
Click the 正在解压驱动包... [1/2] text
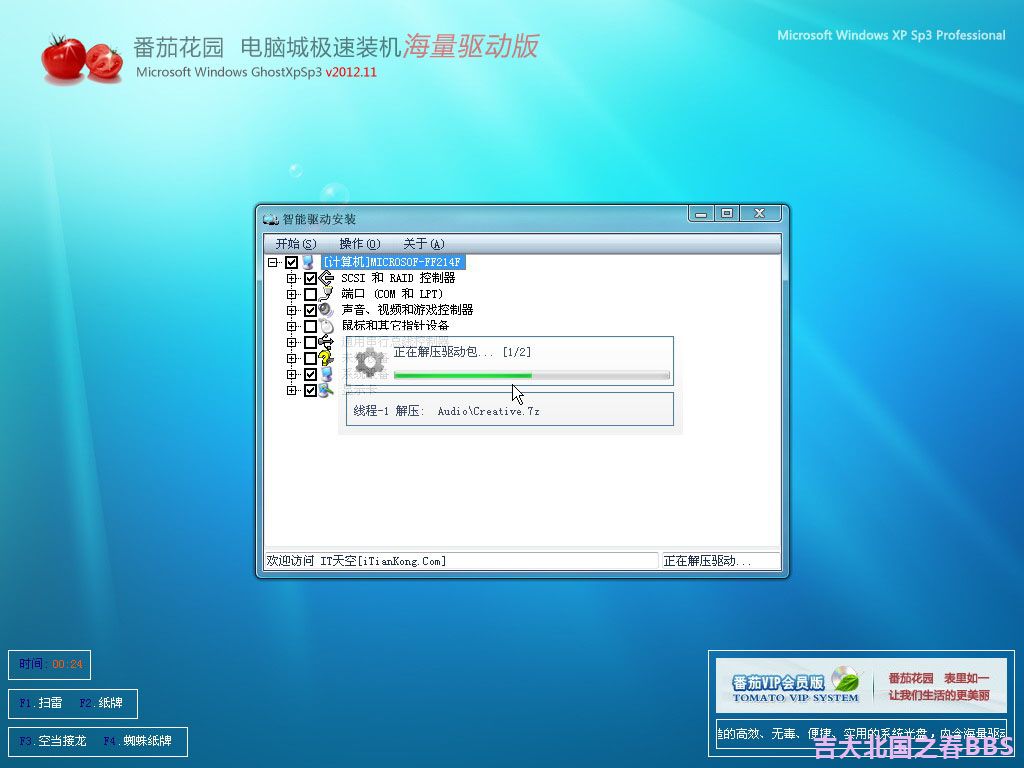[462, 352]
